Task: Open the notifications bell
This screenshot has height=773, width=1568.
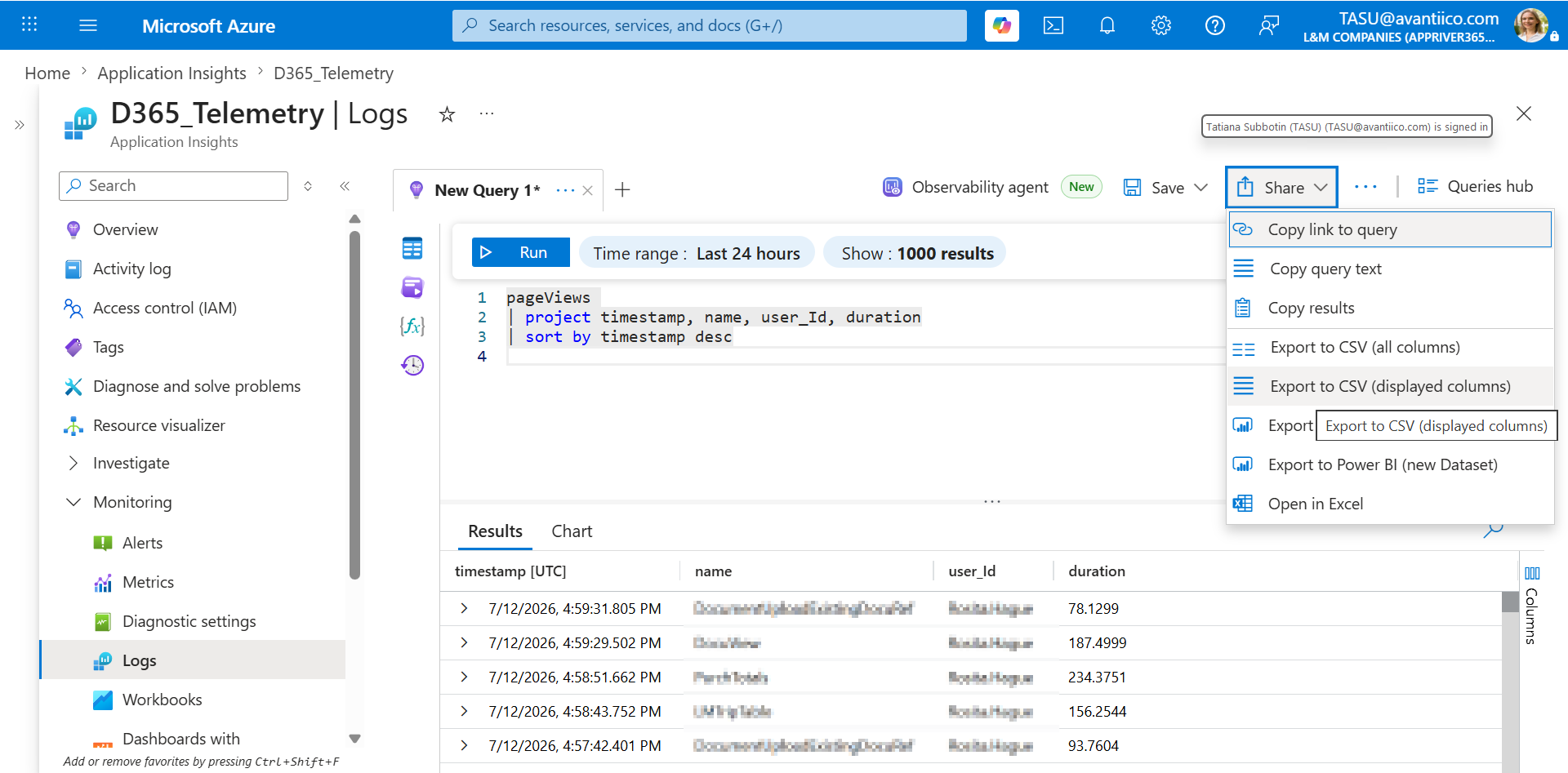Action: click(1107, 25)
